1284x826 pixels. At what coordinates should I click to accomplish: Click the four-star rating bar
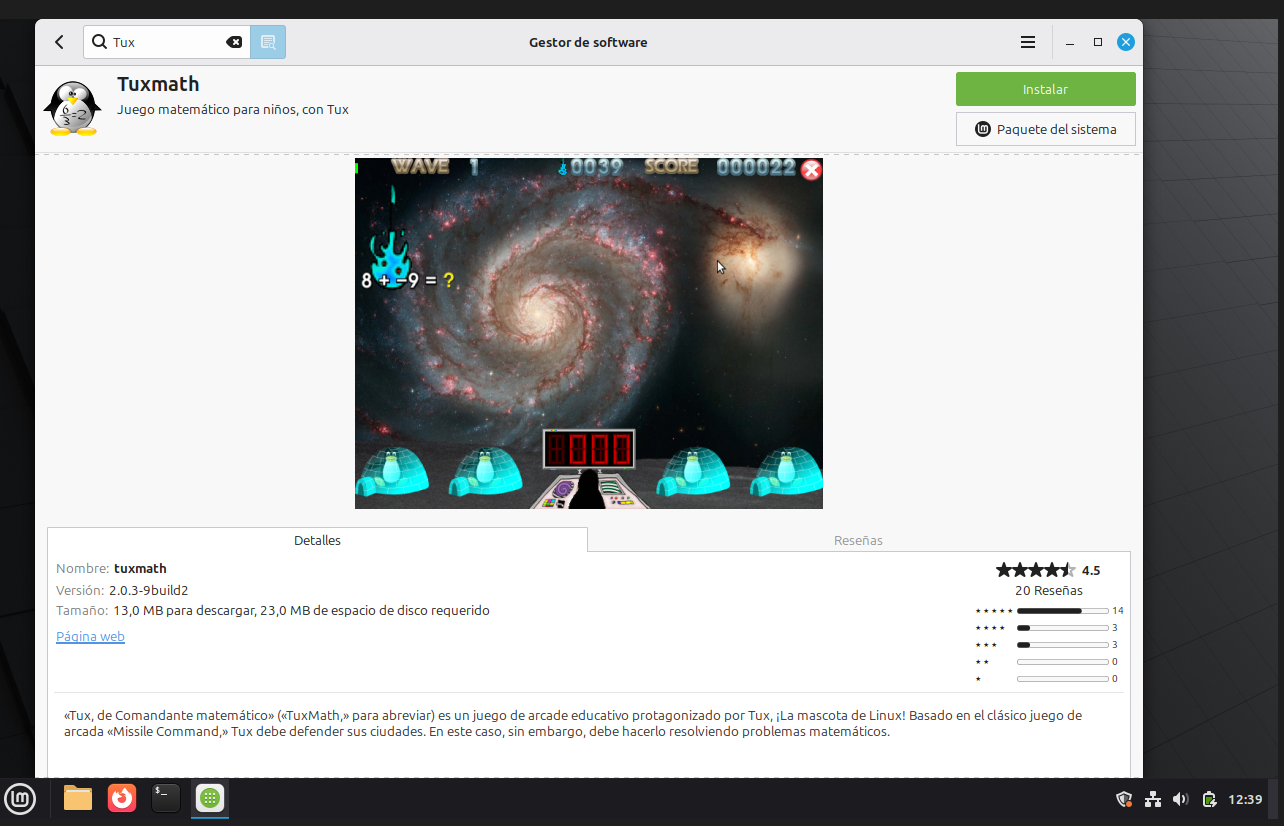click(1062, 628)
